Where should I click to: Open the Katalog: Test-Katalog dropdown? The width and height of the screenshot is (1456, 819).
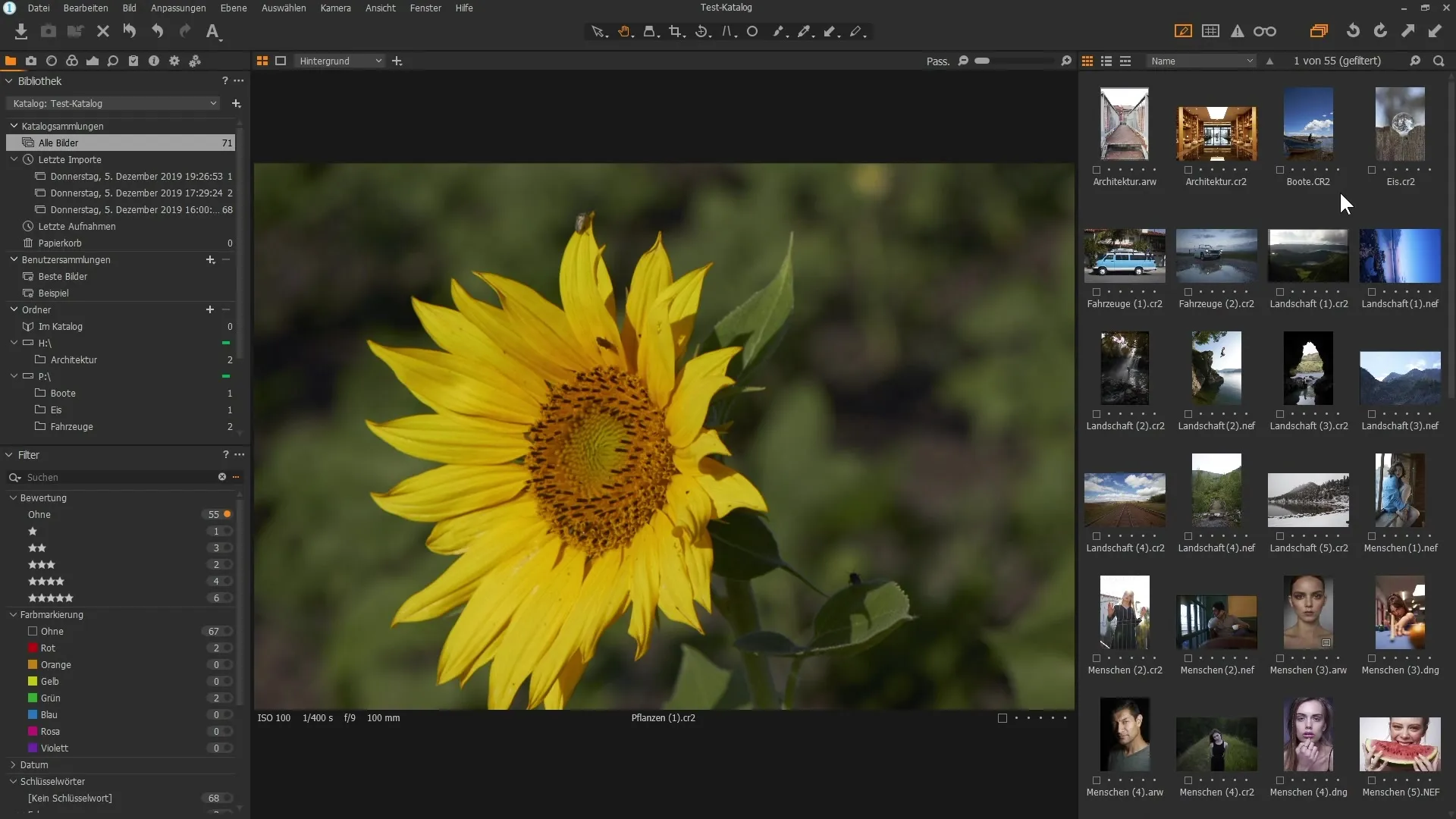click(114, 103)
